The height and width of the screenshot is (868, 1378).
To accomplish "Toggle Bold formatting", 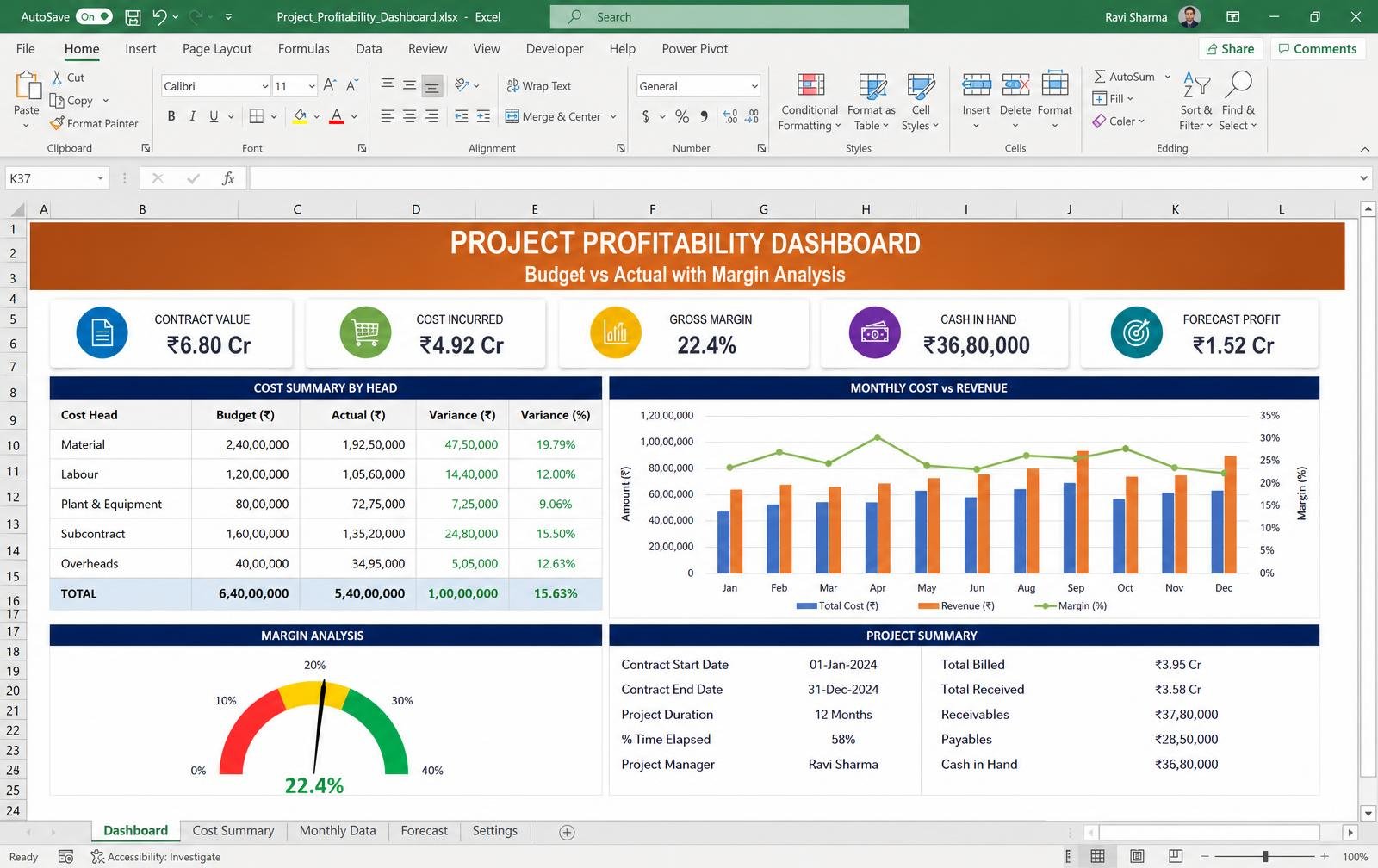I will [171, 116].
